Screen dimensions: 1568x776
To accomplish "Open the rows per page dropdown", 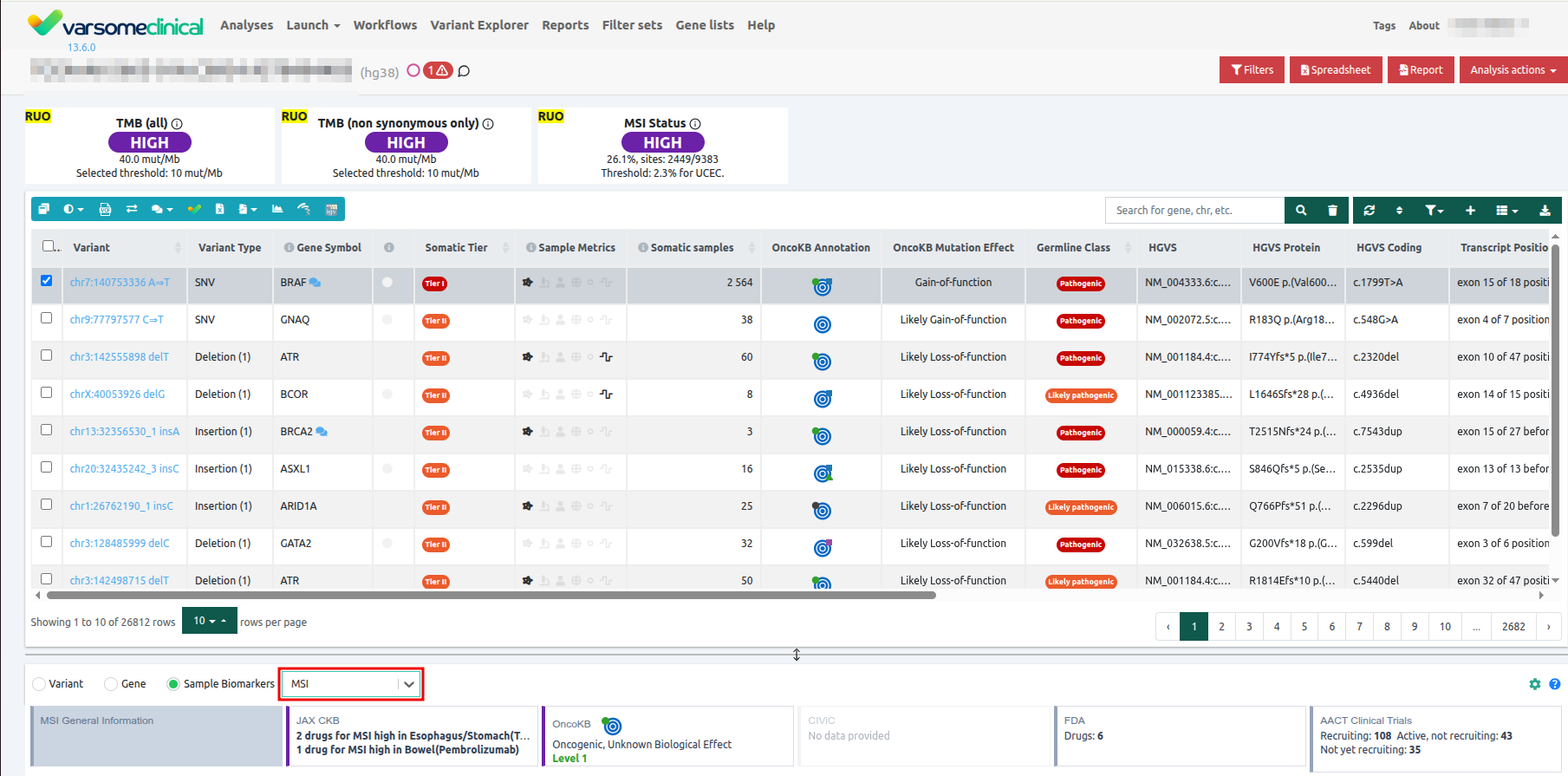I will (x=209, y=621).
